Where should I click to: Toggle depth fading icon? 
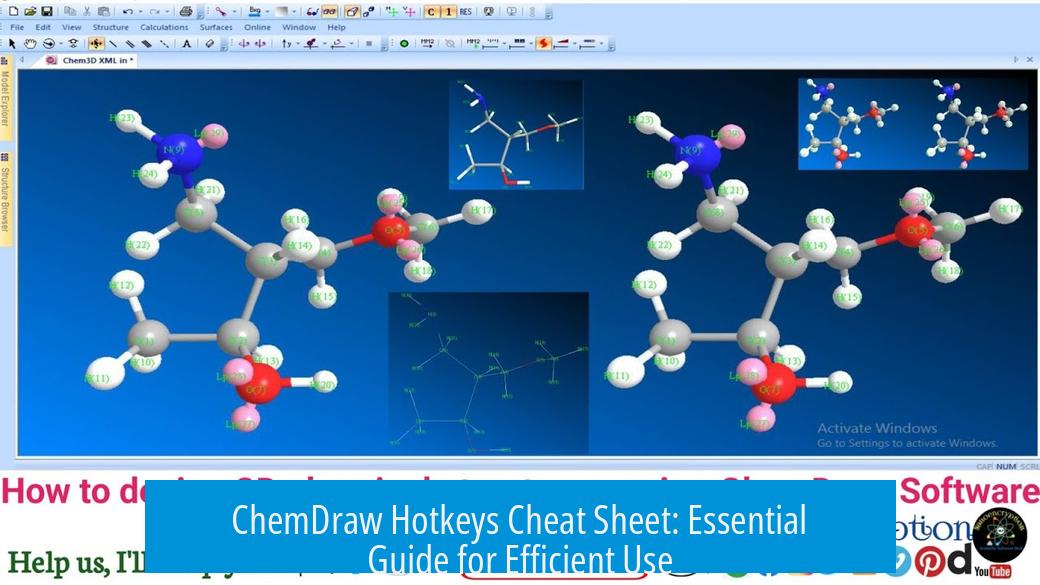tap(369, 11)
